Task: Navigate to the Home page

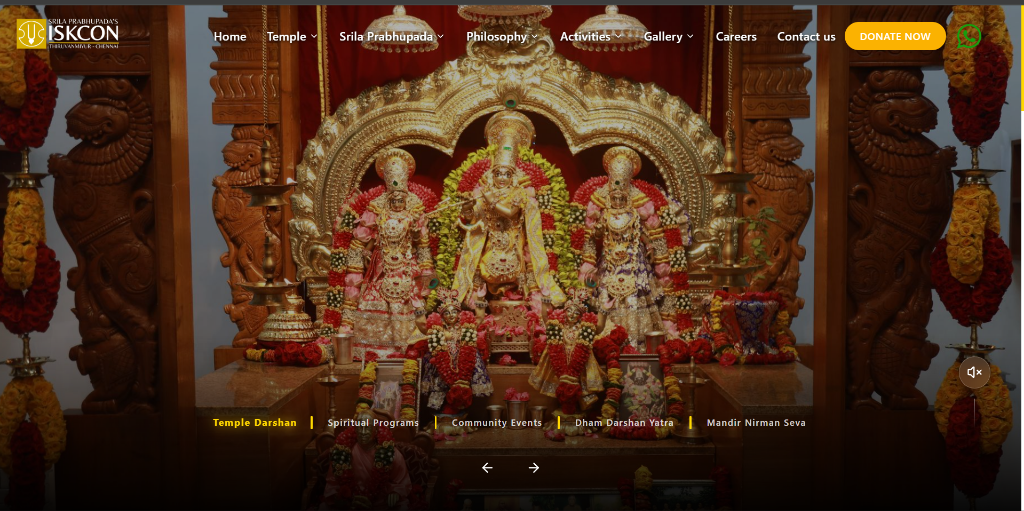Action: [x=230, y=37]
